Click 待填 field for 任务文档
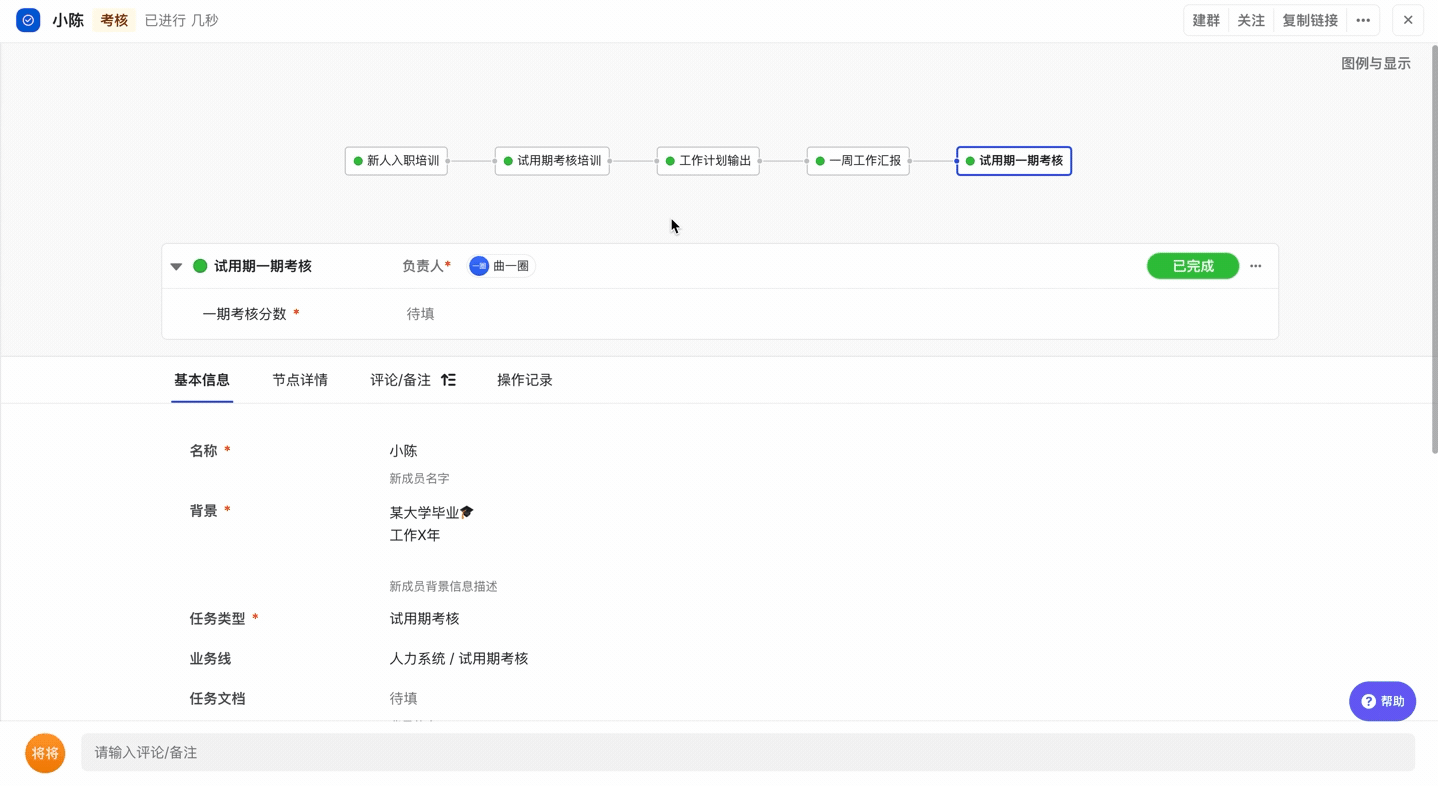The width and height of the screenshot is (1438, 786). pos(403,699)
